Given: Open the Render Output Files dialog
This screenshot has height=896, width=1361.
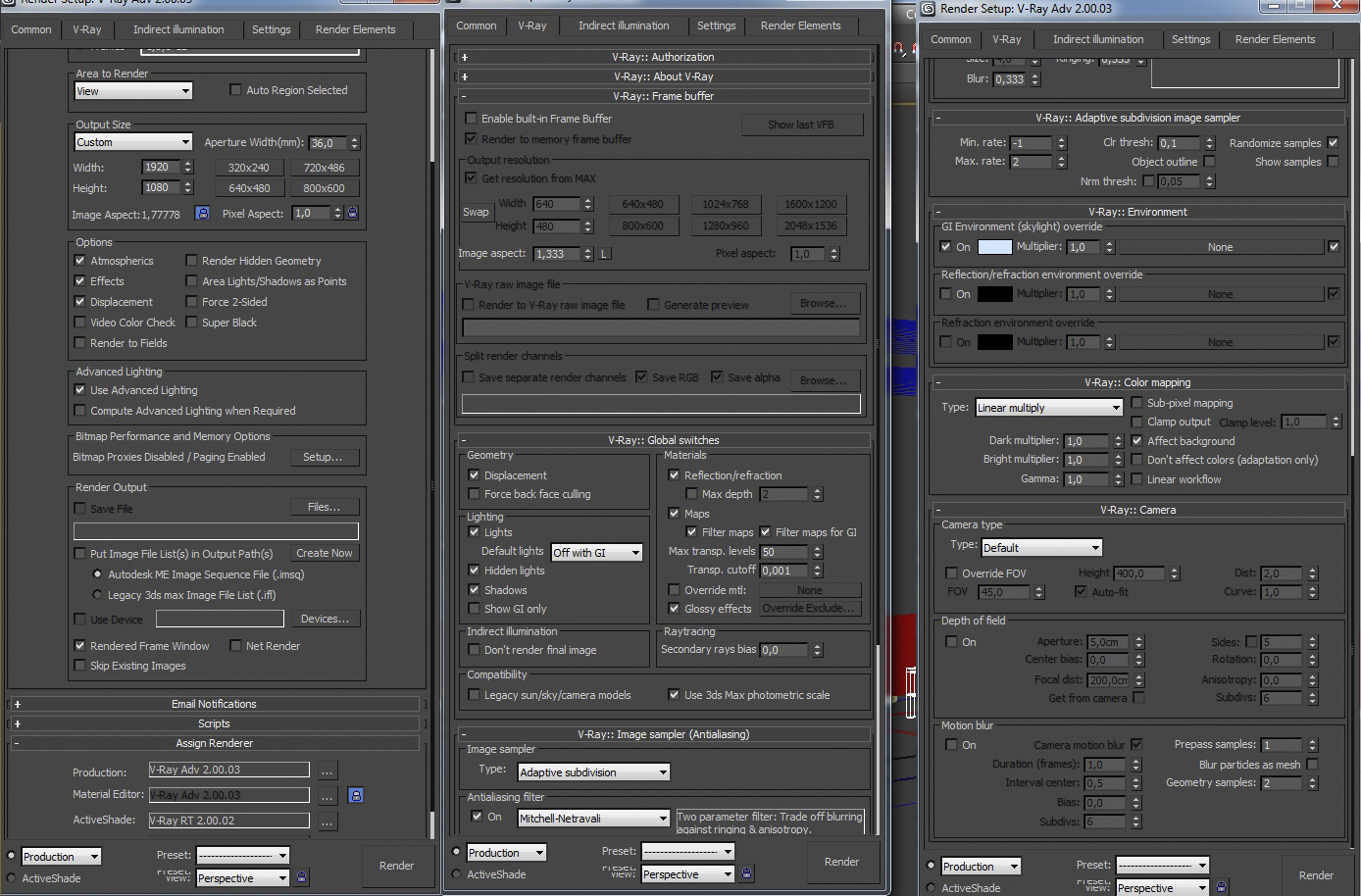Looking at the screenshot, I should 325,507.
